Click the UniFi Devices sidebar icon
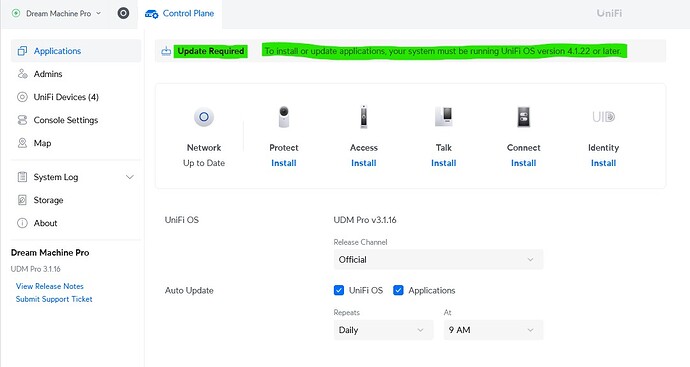The image size is (690, 367). click(22, 97)
